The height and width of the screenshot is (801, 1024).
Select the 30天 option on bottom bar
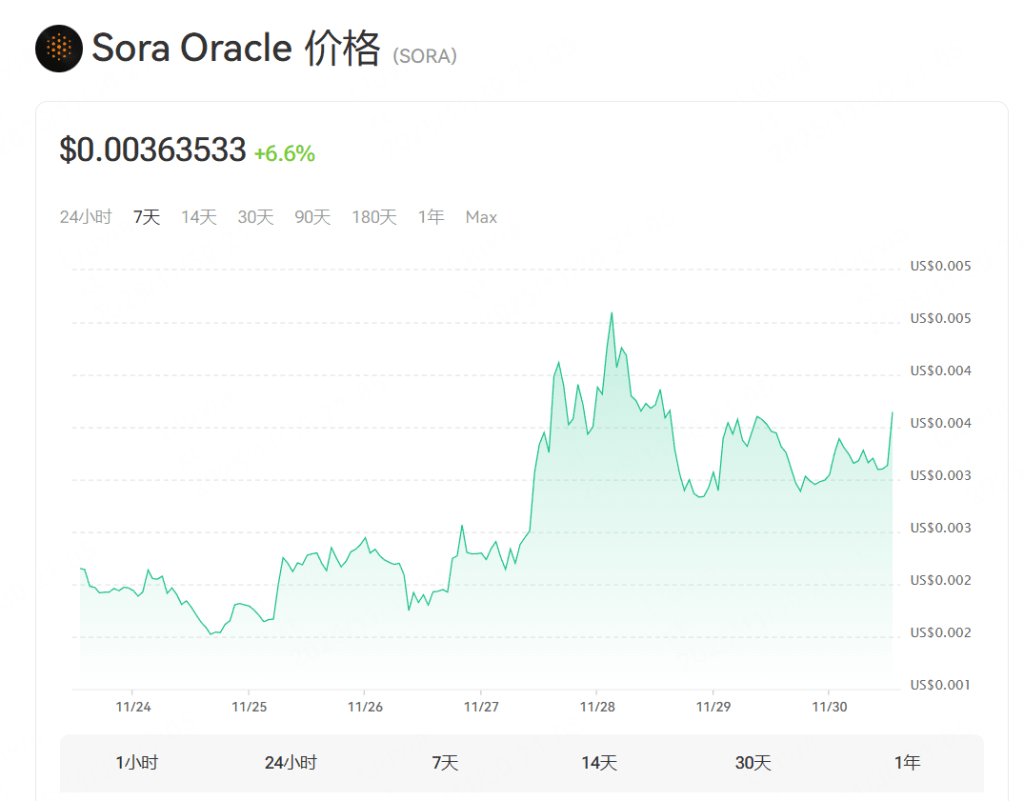click(x=752, y=762)
